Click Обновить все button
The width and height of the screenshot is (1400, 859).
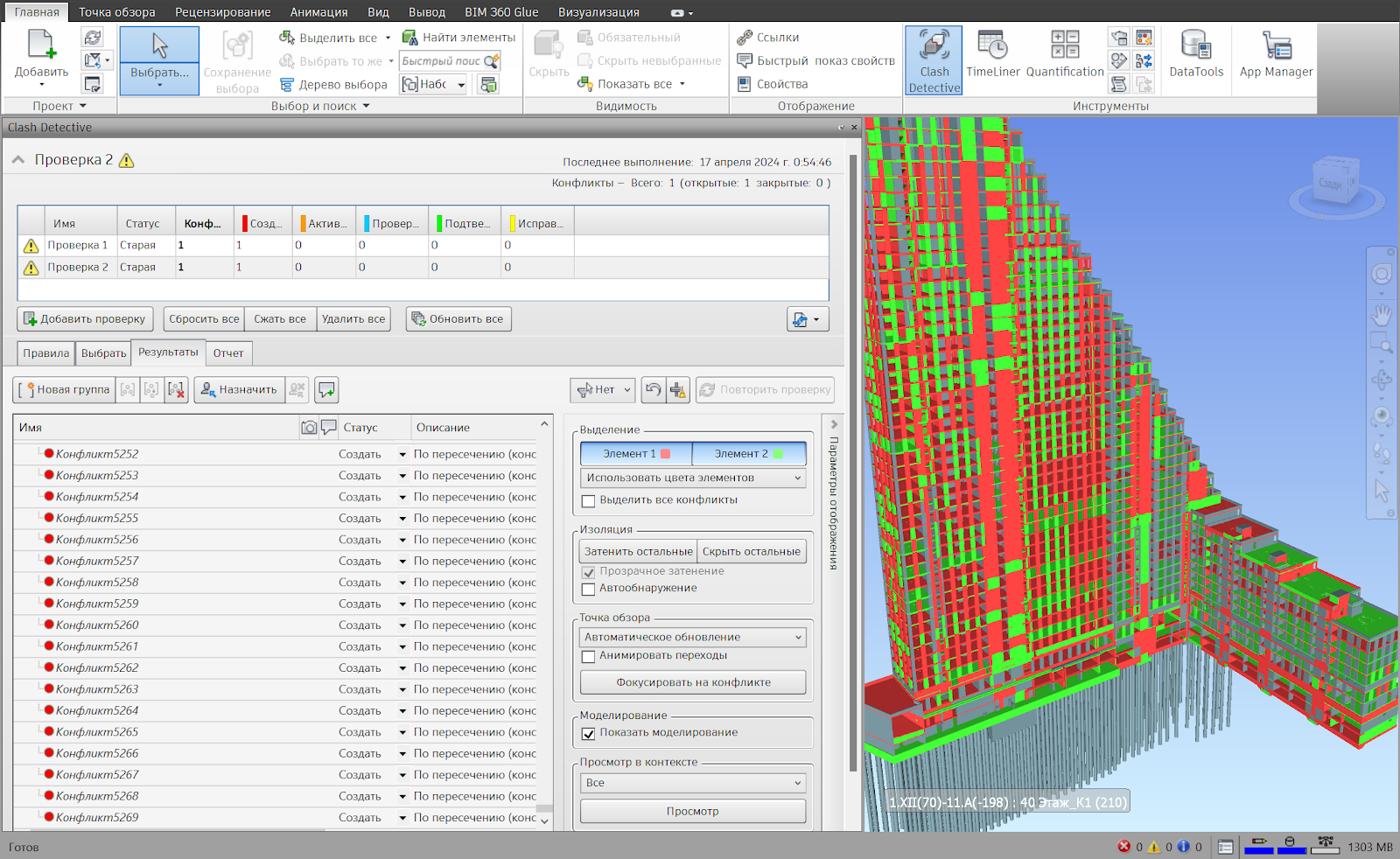click(x=458, y=319)
